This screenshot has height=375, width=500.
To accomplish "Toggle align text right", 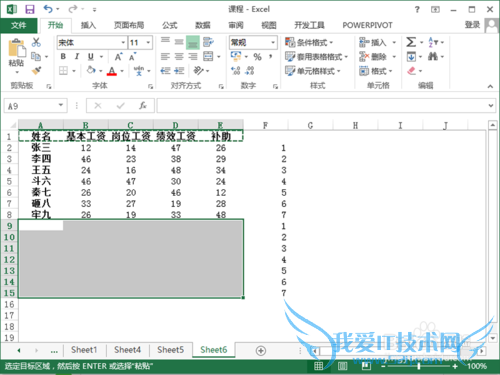I will (x=193, y=57).
